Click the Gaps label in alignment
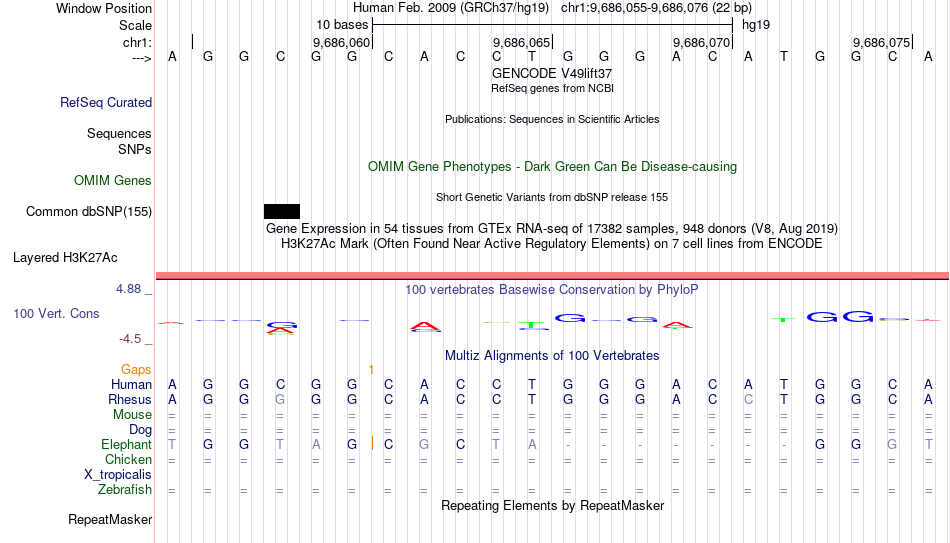This screenshot has height=543, width=950. pos(136,370)
